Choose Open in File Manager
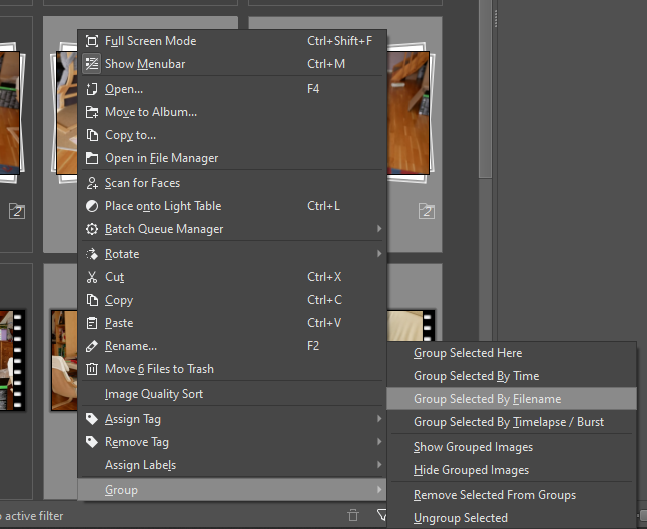 [161, 158]
